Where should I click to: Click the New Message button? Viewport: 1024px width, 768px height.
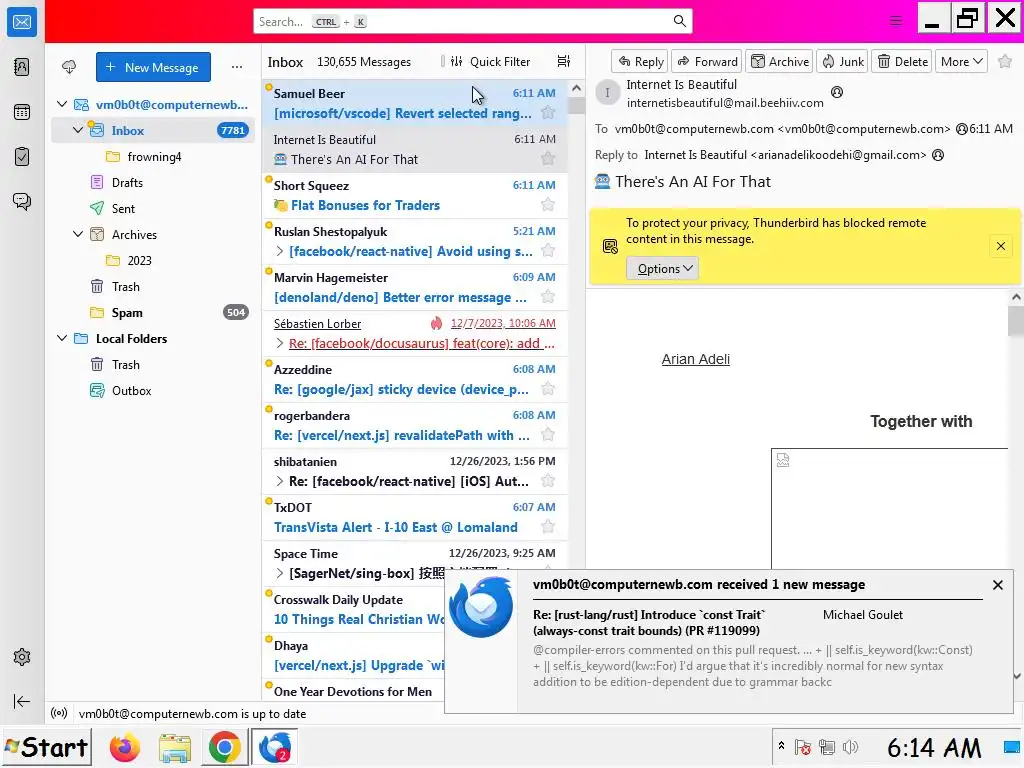tap(153, 67)
